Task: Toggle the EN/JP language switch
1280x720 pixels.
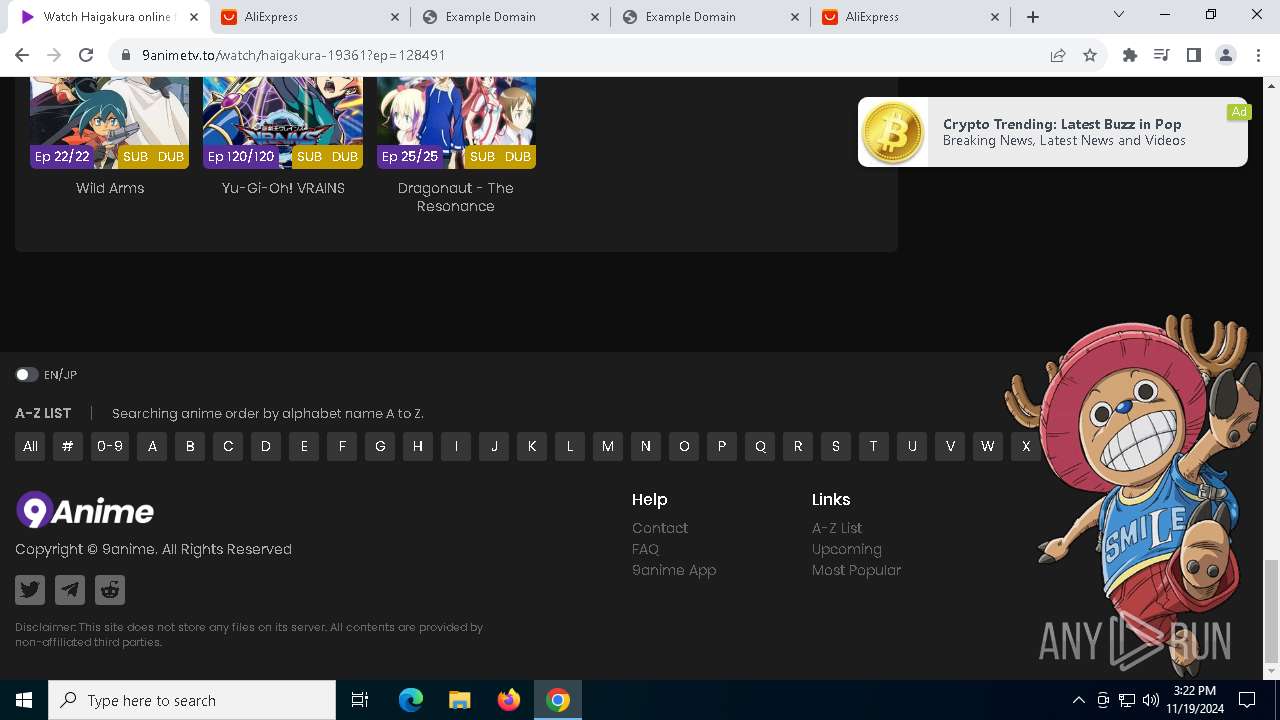Action: tap(27, 375)
